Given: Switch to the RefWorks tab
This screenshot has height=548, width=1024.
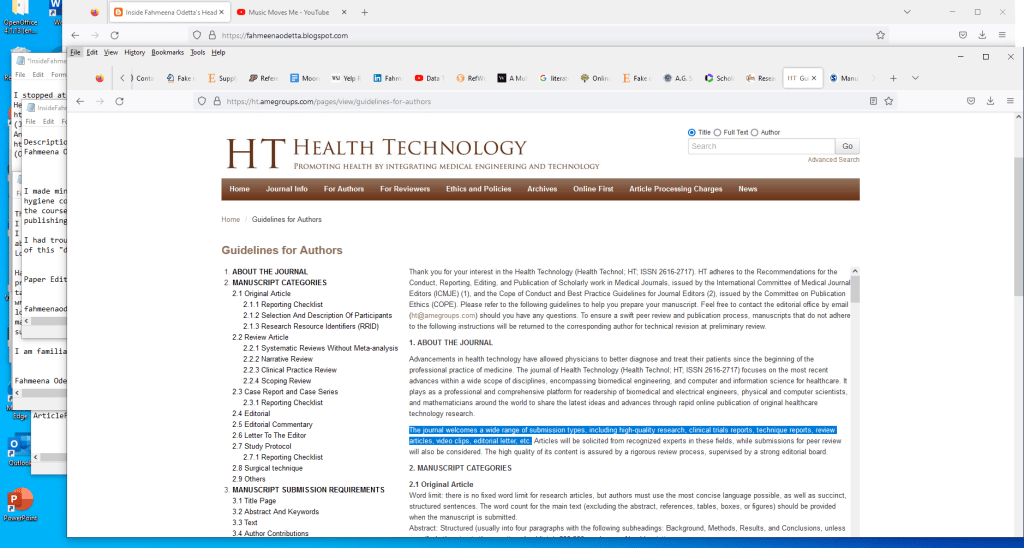Looking at the screenshot, I should (472, 78).
